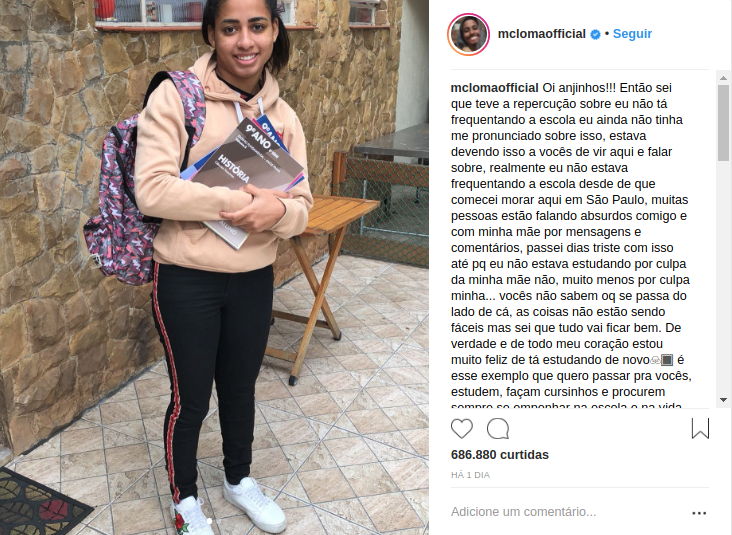The width and height of the screenshot is (732, 535).
Task: Open the mclomaofficial profile picture
Action: point(468,34)
